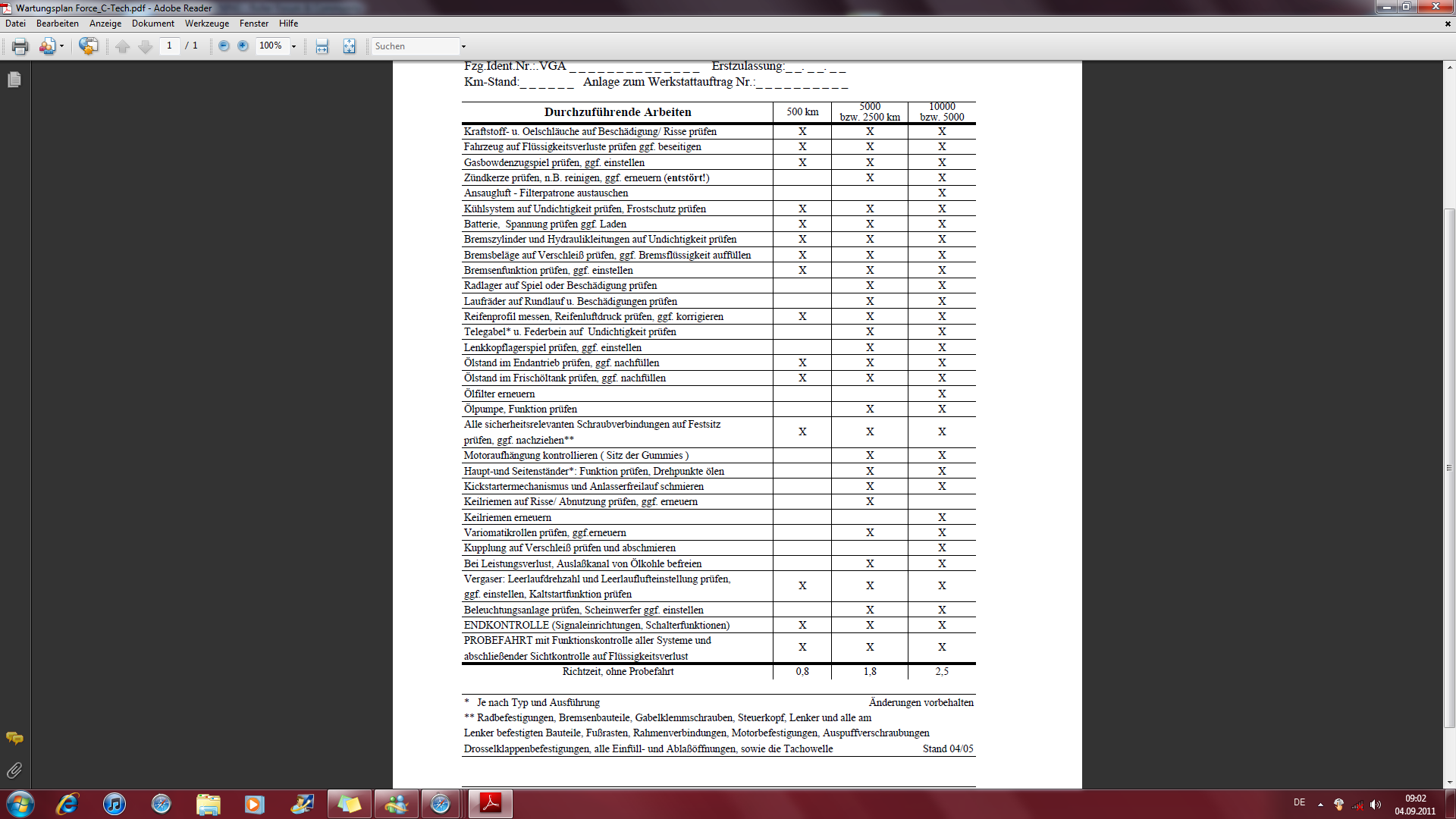Screen dimensions: 1456x819
Task: Zoom in with the plus button
Action: (x=243, y=46)
